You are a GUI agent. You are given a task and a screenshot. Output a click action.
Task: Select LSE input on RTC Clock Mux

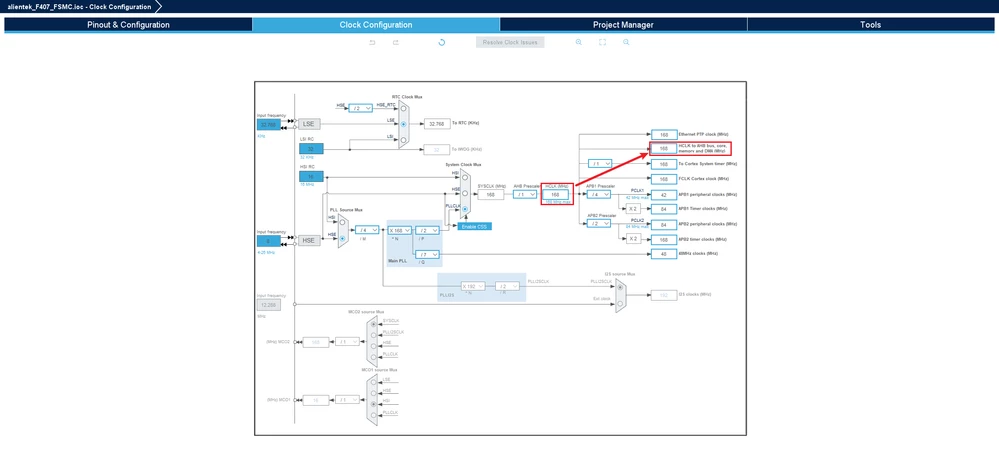tap(403, 124)
